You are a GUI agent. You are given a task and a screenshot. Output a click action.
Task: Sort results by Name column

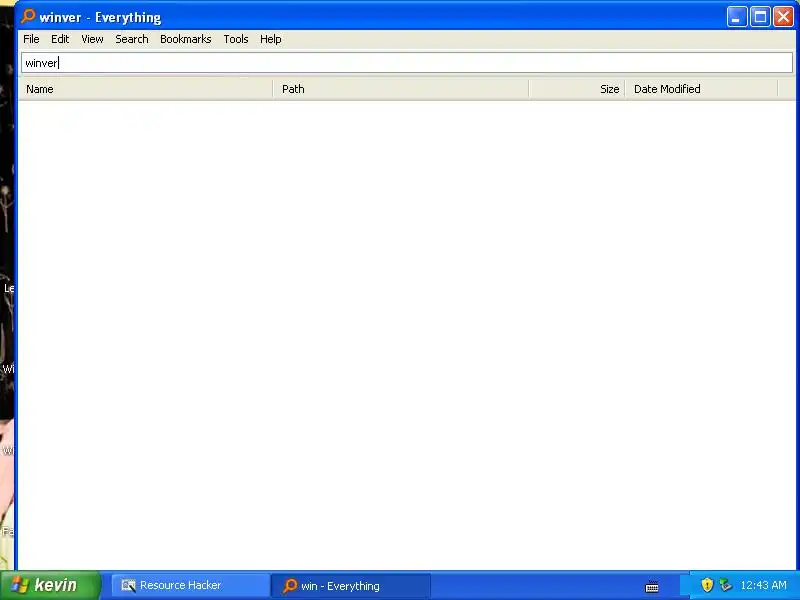coord(145,89)
